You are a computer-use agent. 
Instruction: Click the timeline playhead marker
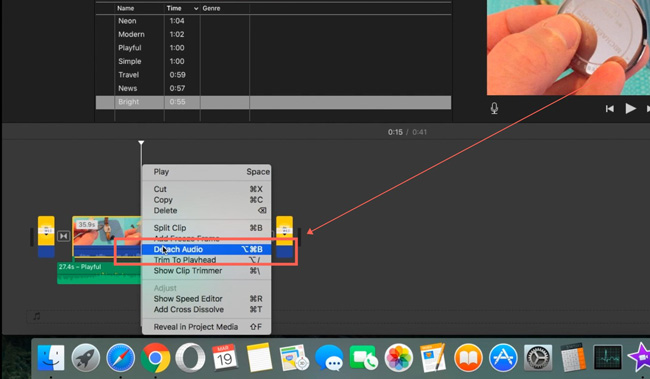[x=141, y=143]
